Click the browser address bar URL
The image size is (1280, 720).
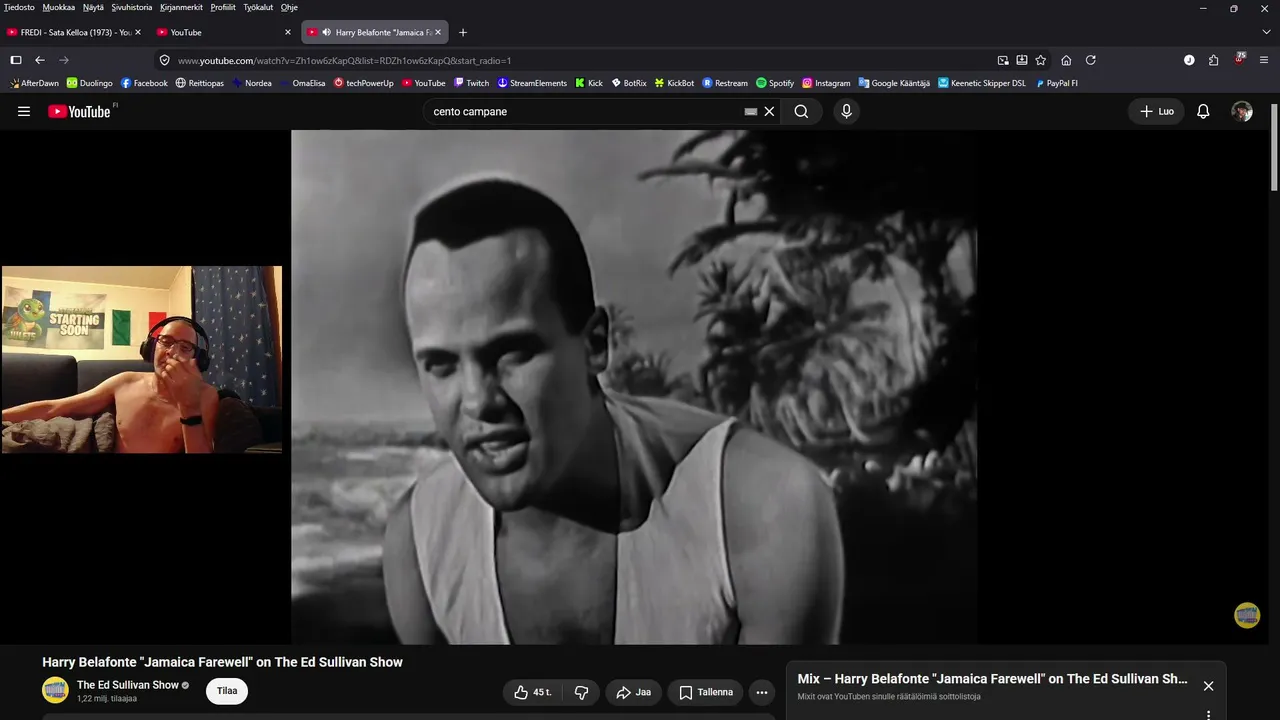tap(344, 60)
